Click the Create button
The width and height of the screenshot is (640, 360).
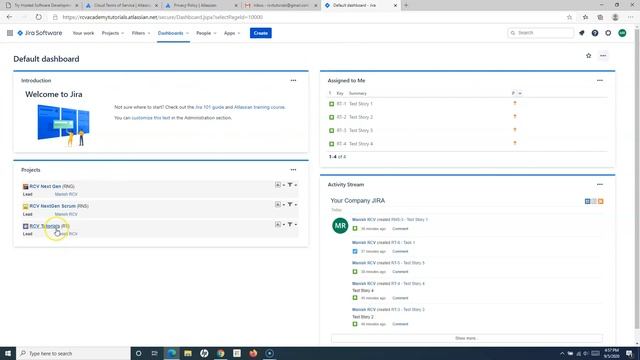pyautogui.click(x=260, y=33)
